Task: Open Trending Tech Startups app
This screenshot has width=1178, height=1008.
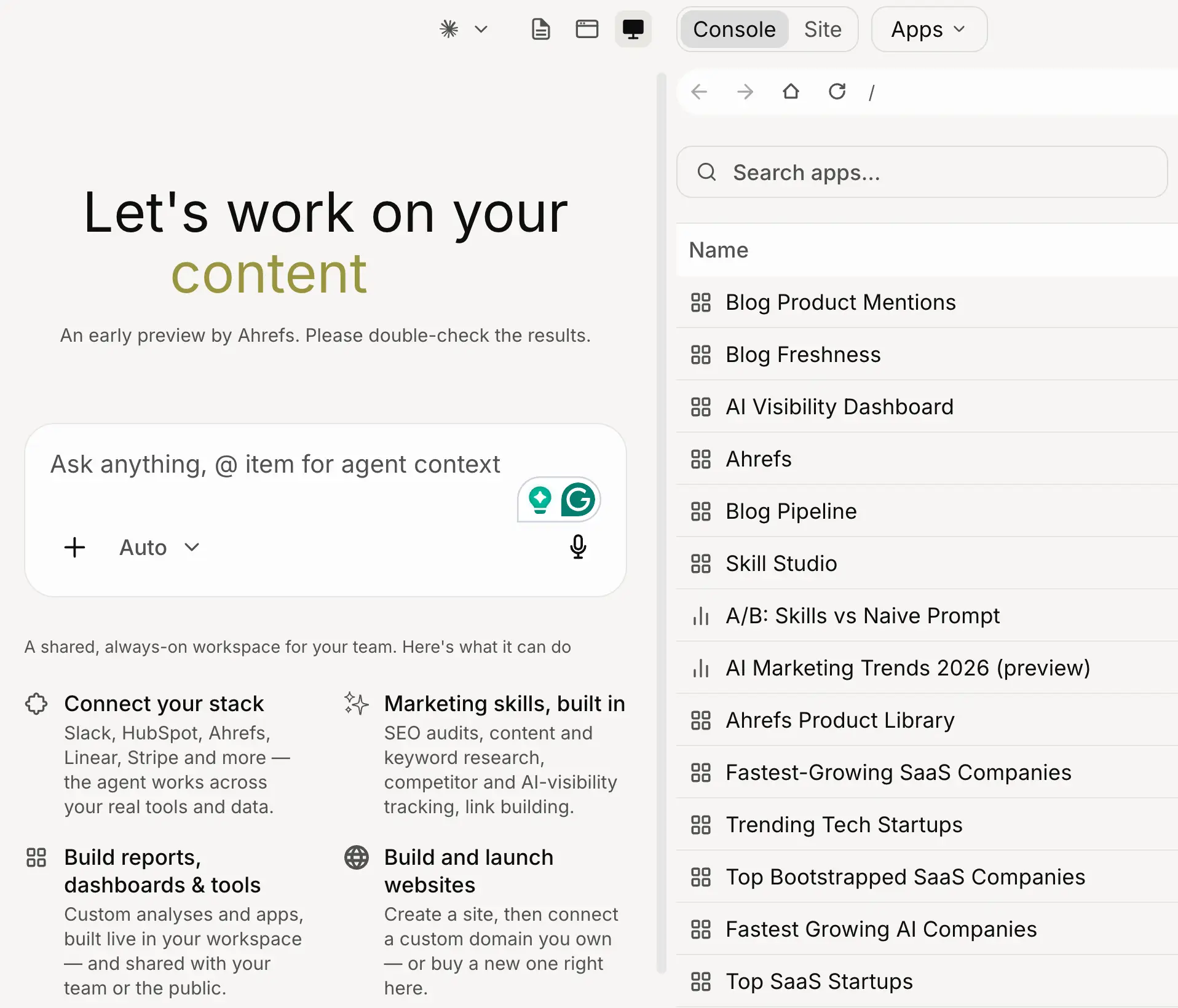Action: click(927, 825)
